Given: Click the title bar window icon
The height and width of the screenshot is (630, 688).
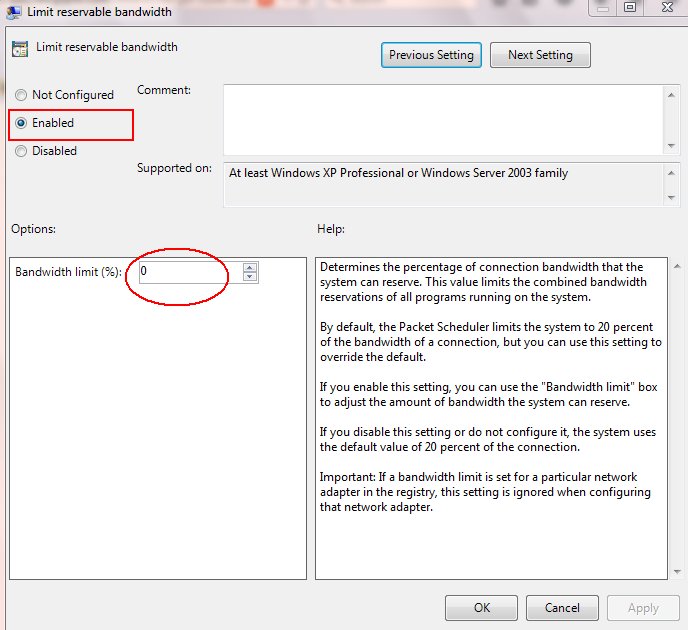Looking at the screenshot, I should coord(13,12).
